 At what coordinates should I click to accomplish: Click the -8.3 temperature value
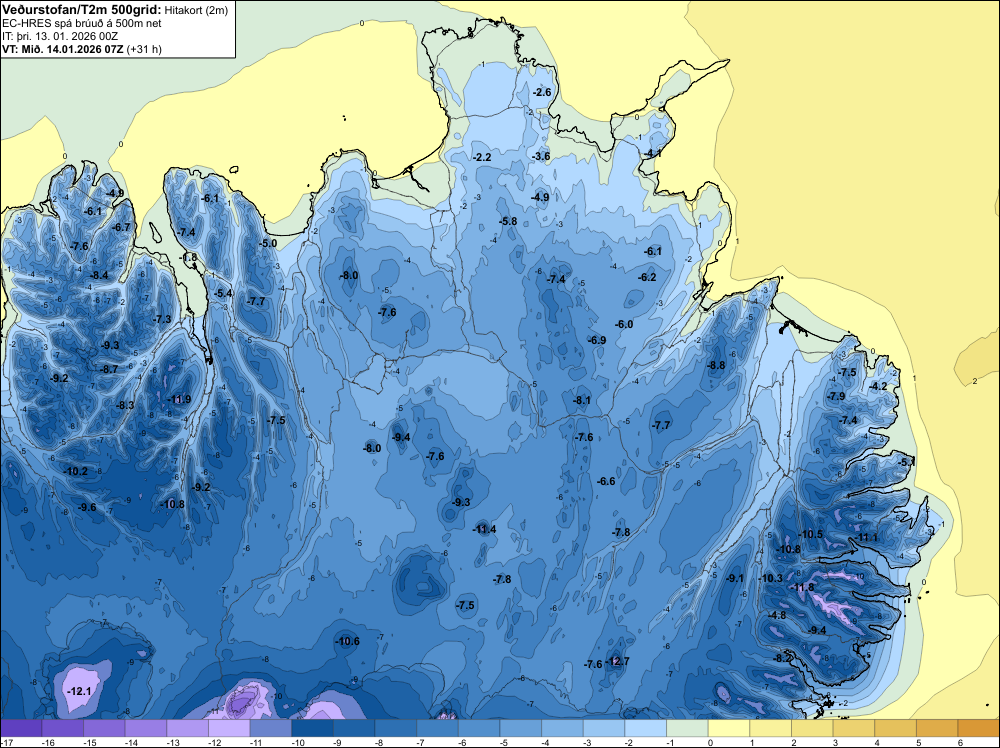(x=125, y=406)
